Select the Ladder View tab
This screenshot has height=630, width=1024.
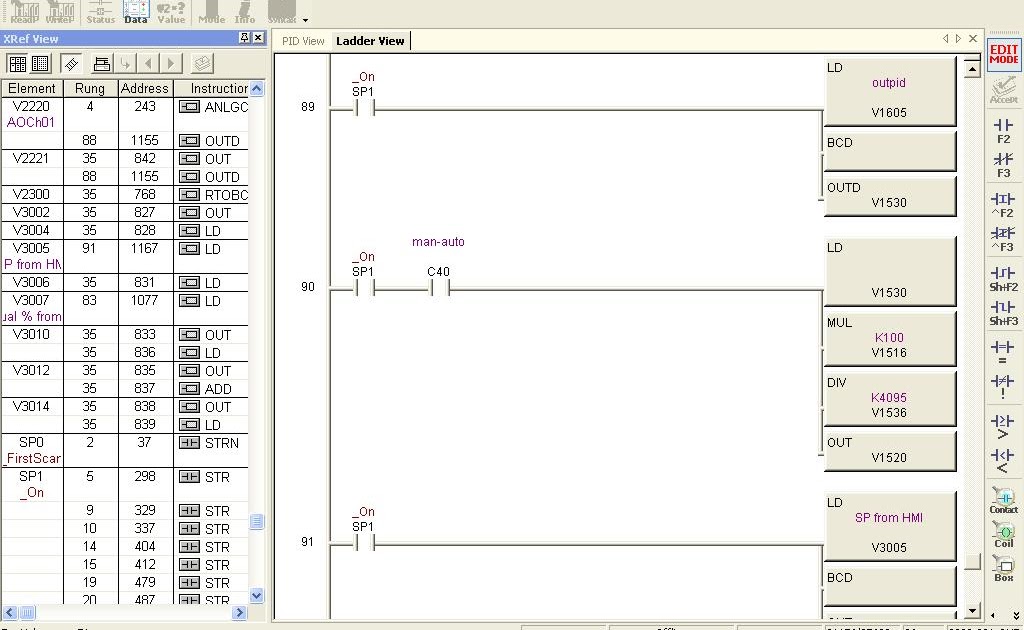pos(370,41)
